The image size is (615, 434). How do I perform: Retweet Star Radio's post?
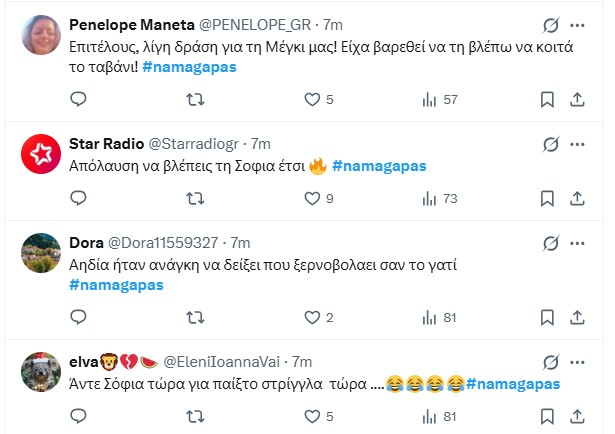point(196,198)
